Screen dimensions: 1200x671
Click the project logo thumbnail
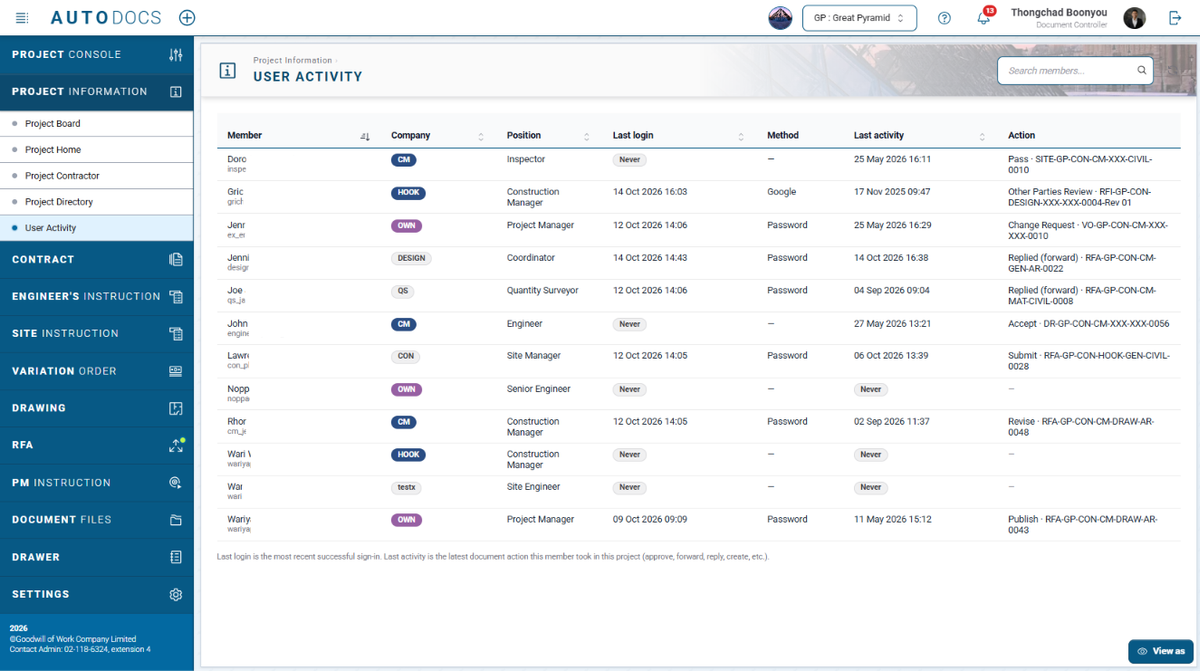[x=779, y=18]
